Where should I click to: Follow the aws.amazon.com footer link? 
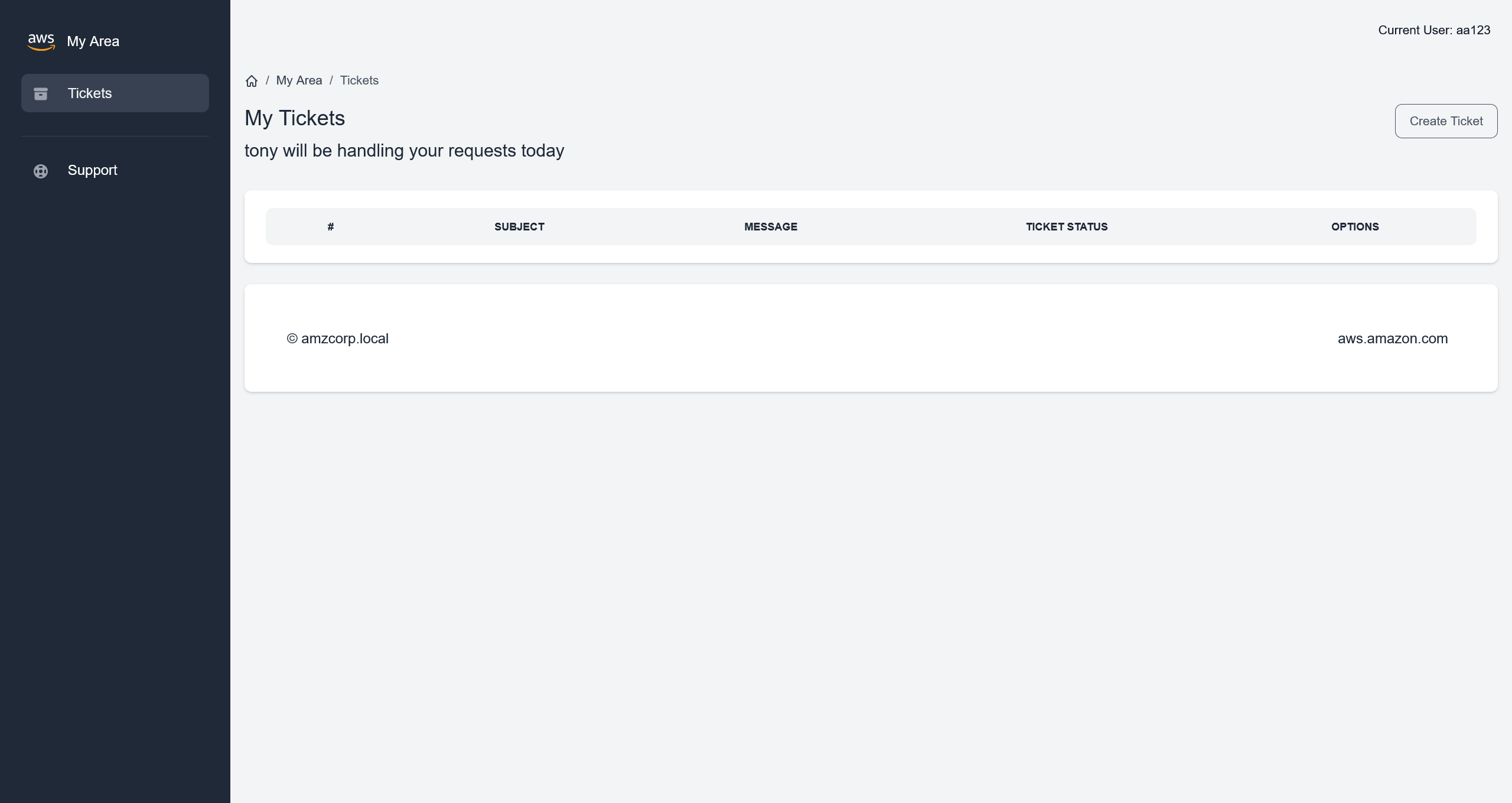point(1393,339)
